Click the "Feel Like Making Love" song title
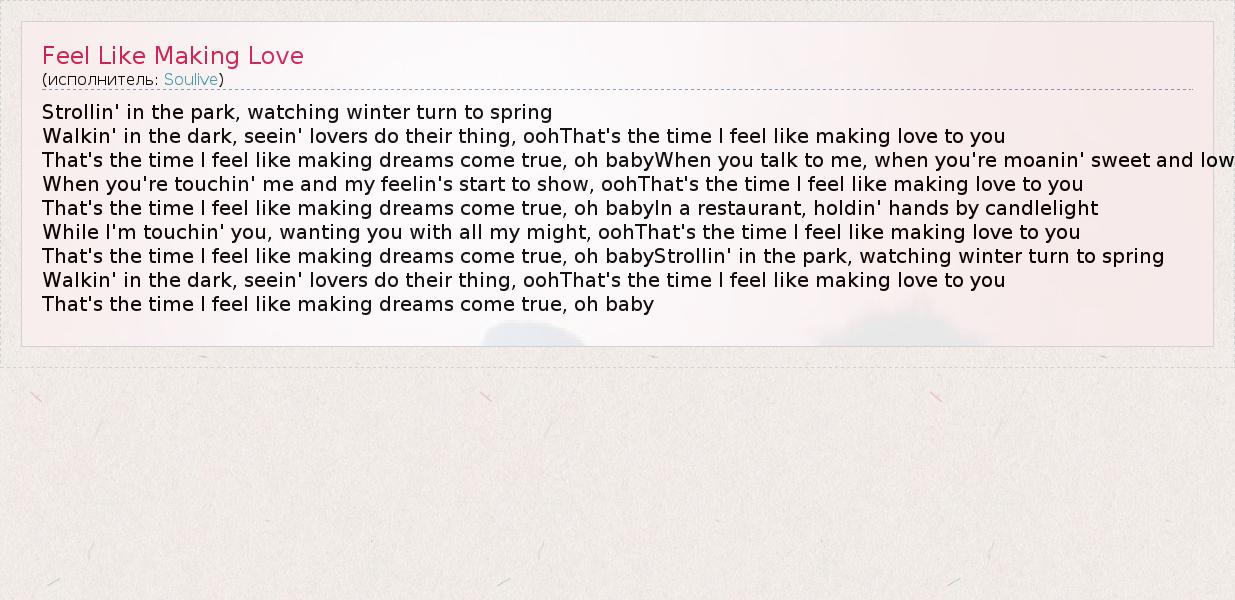Viewport: 1235px width, 600px height. [172, 56]
